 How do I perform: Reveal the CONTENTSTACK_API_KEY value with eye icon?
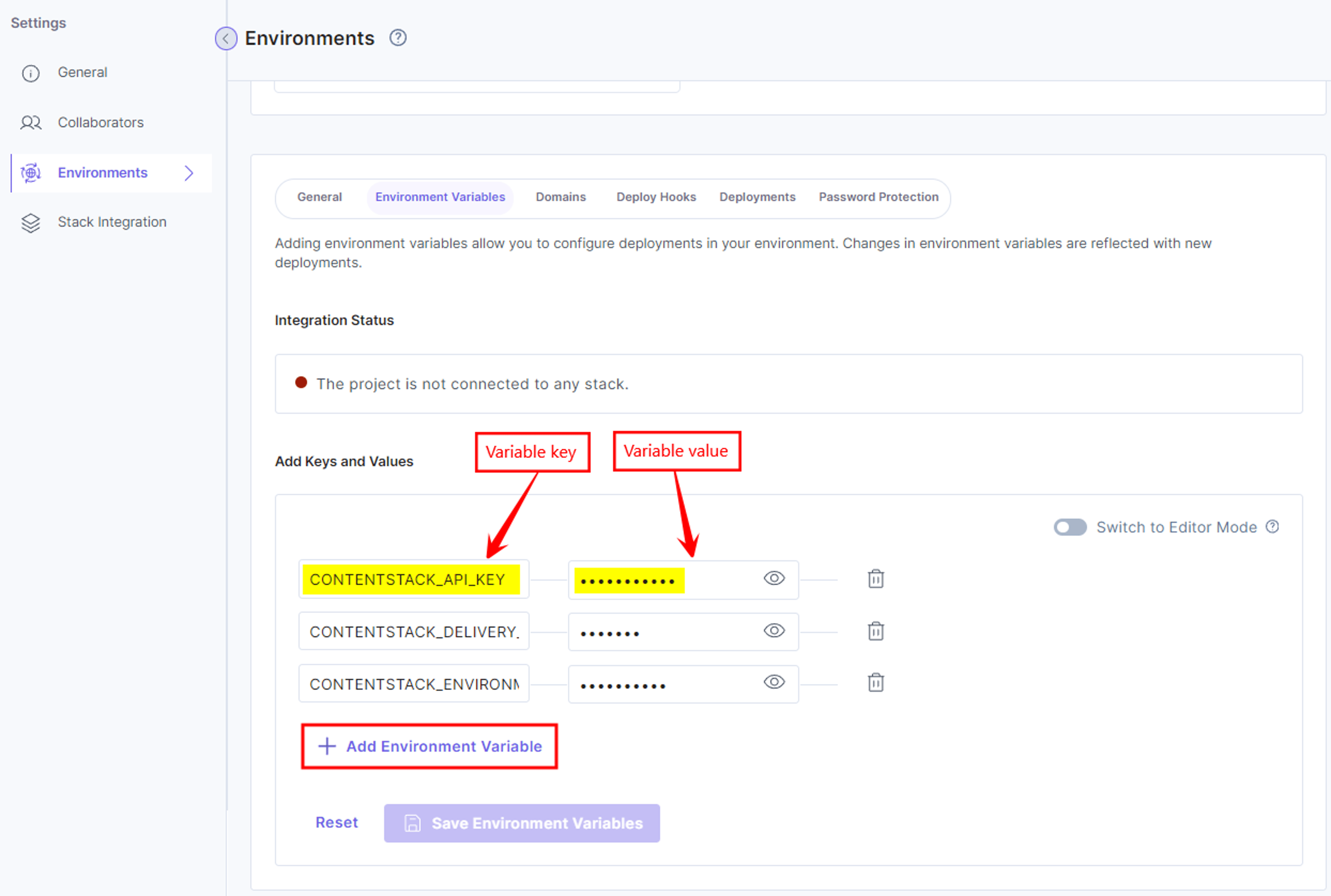pos(774,578)
